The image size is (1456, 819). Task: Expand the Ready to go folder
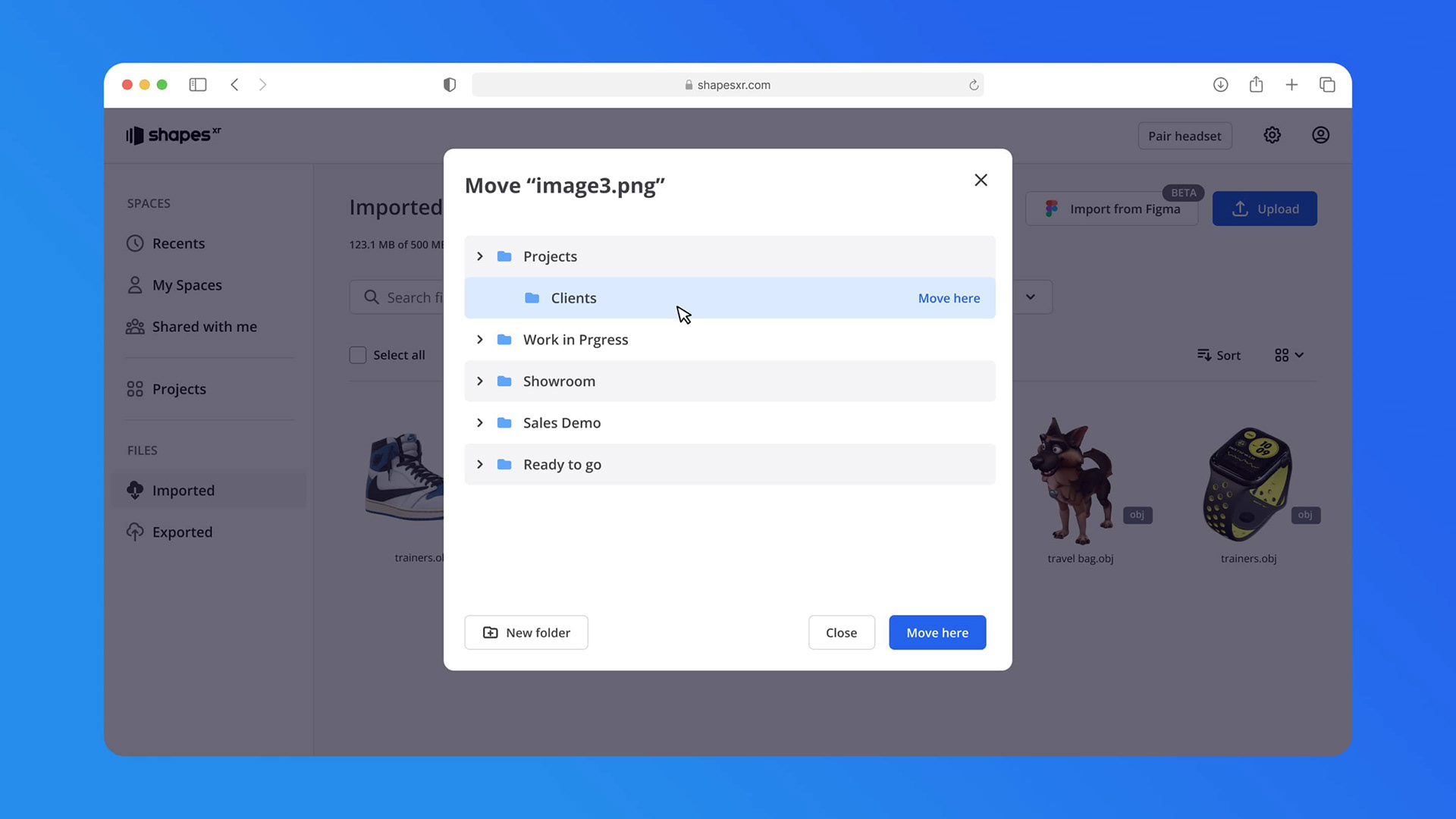coord(480,464)
